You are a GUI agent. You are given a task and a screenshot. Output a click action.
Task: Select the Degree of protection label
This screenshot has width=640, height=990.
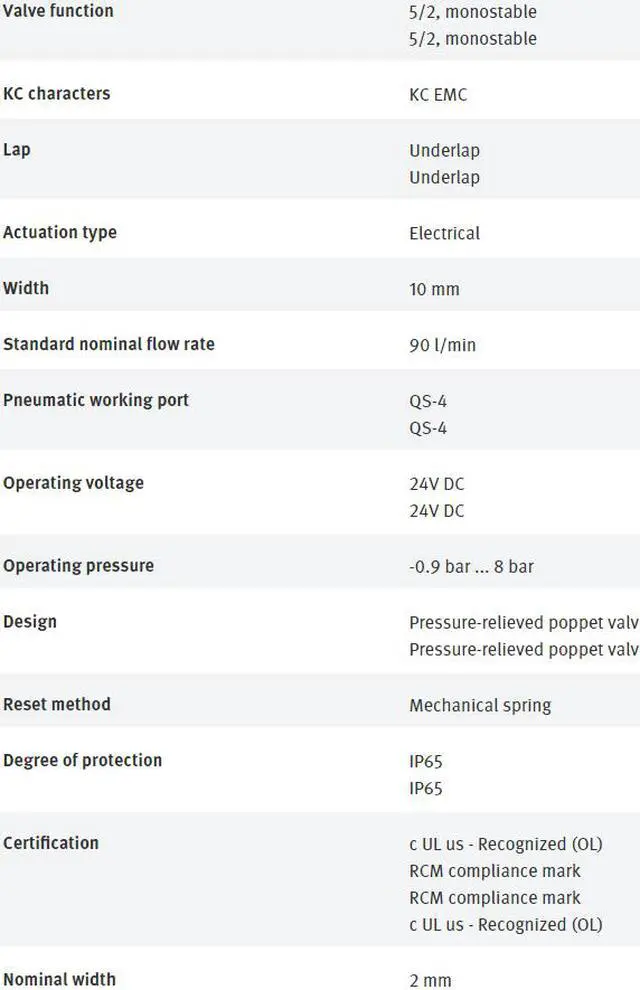82,760
